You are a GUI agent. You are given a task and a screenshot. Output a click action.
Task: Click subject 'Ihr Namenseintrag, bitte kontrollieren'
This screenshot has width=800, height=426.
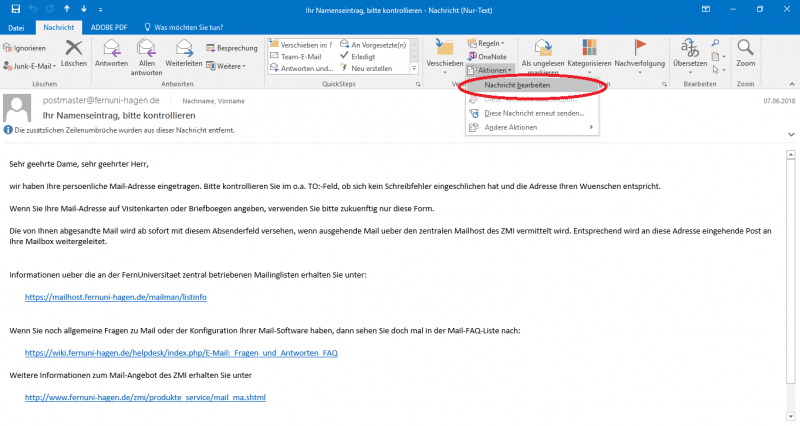coord(119,116)
